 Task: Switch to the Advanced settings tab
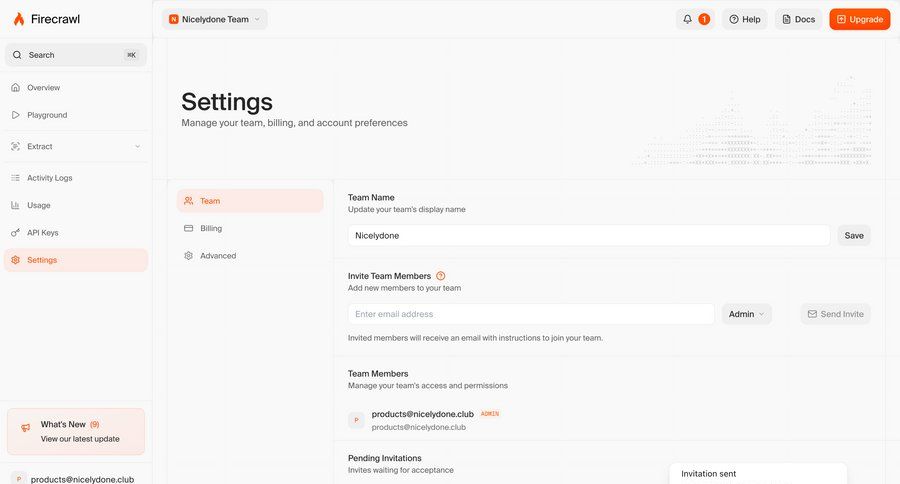(x=217, y=256)
